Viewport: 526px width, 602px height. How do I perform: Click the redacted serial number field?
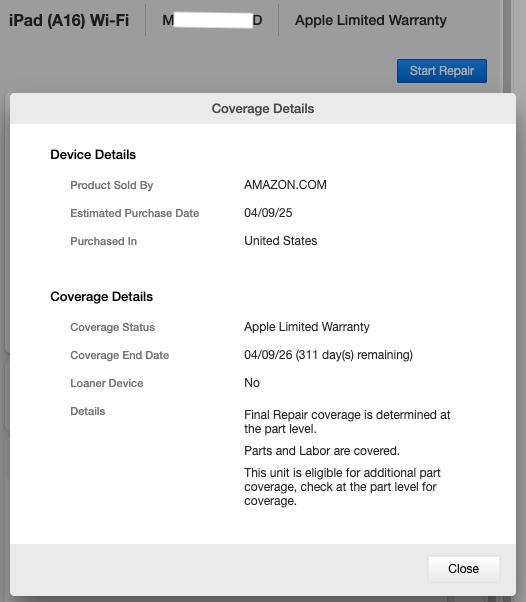click(x=212, y=20)
